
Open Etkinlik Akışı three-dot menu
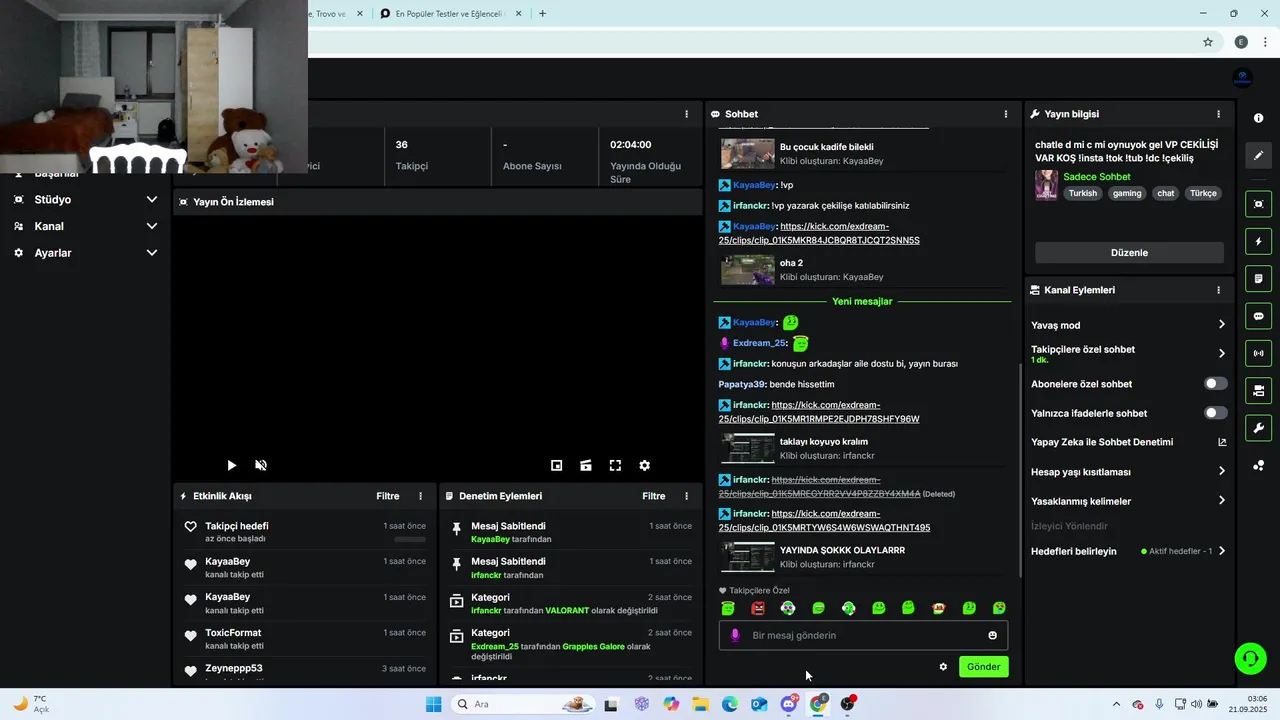[x=420, y=496]
